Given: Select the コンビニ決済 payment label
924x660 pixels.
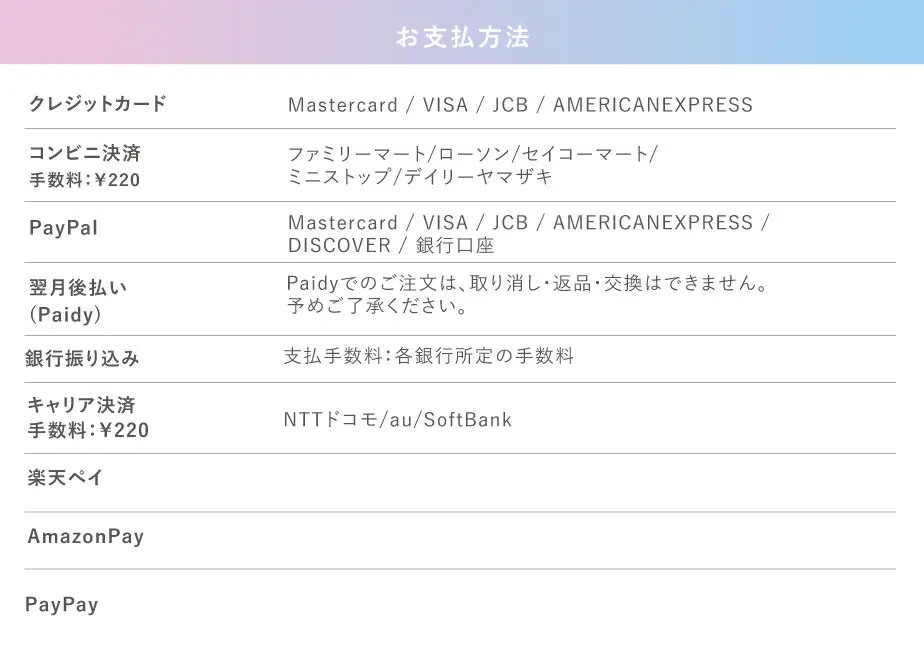Looking at the screenshot, I should click(85, 153).
